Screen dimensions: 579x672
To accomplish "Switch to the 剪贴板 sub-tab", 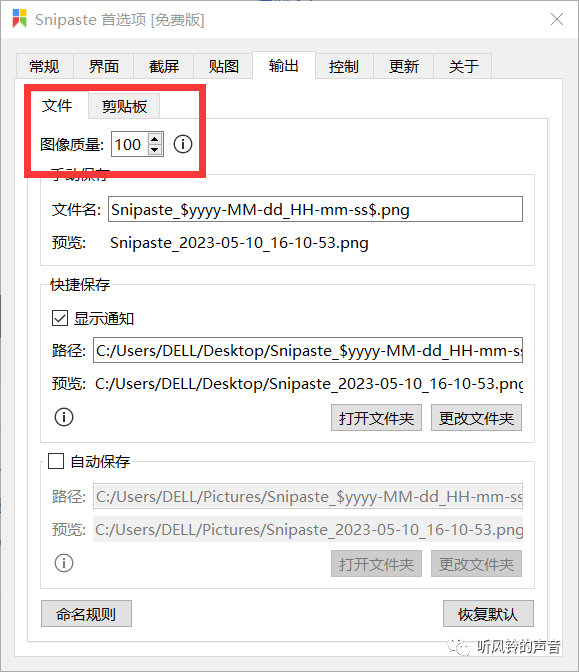I will pyautogui.click(x=124, y=106).
